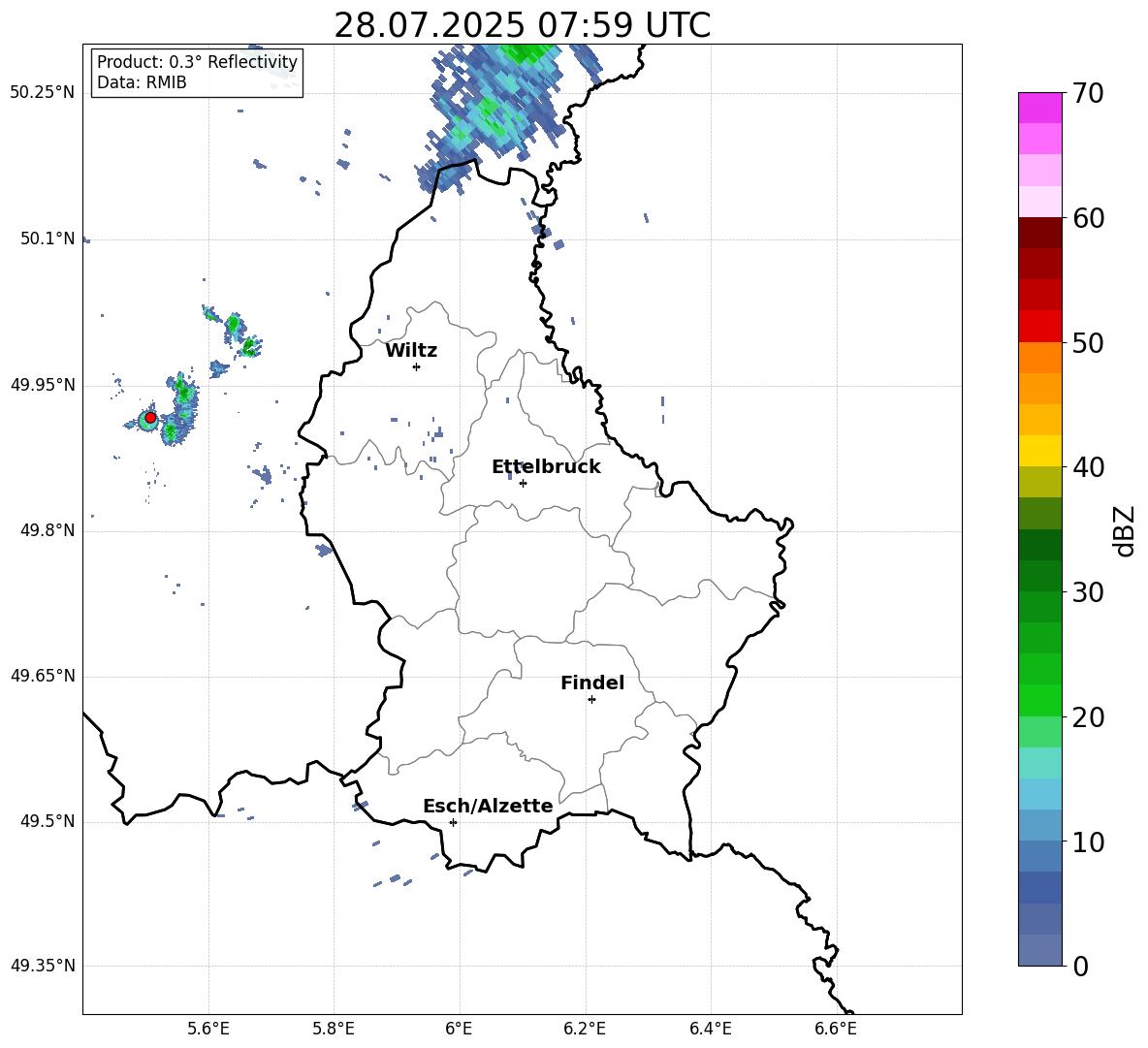The height and width of the screenshot is (1048, 1148).
Task: Click the olive swatch just below 40
Action: (x=1040, y=482)
